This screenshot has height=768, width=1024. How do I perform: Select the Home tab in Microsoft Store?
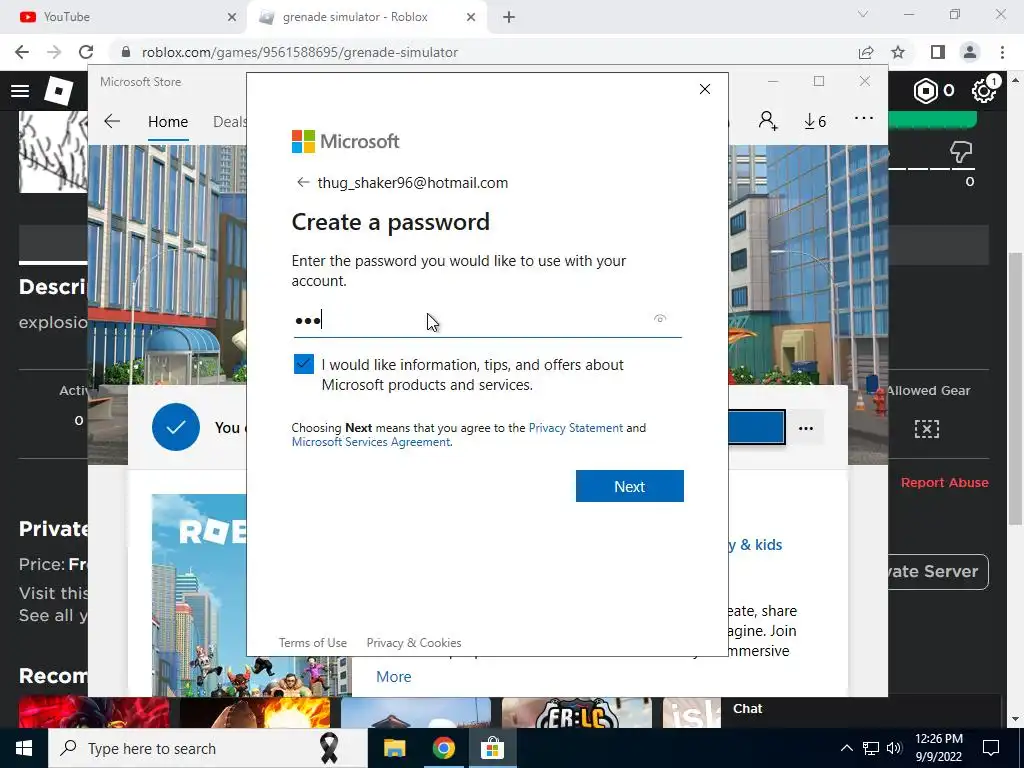tap(168, 121)
